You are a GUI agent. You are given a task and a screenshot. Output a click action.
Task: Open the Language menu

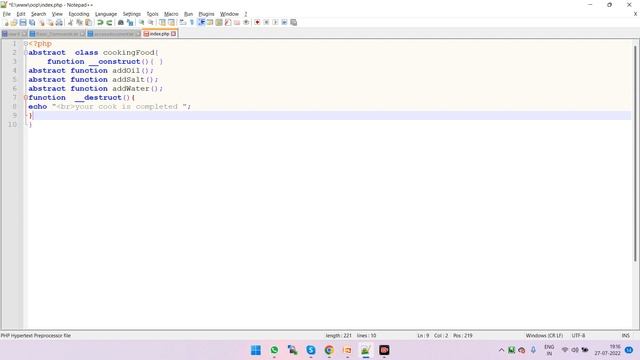point(106,14)
